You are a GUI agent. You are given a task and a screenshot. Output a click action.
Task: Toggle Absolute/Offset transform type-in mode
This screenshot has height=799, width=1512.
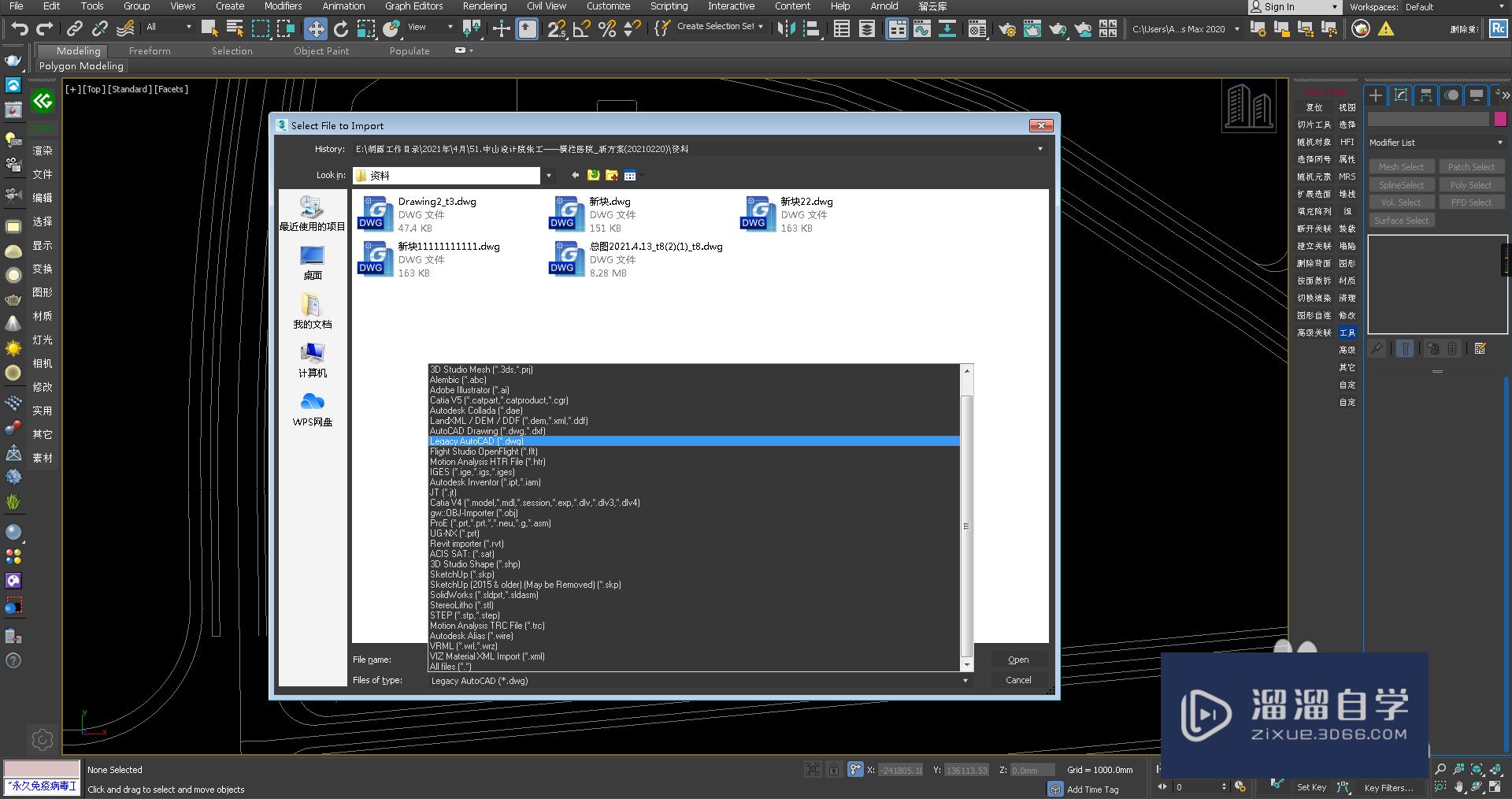(855, 769)
